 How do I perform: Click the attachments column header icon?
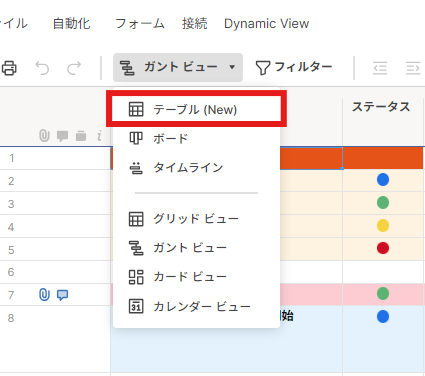[x=44, y=136]
